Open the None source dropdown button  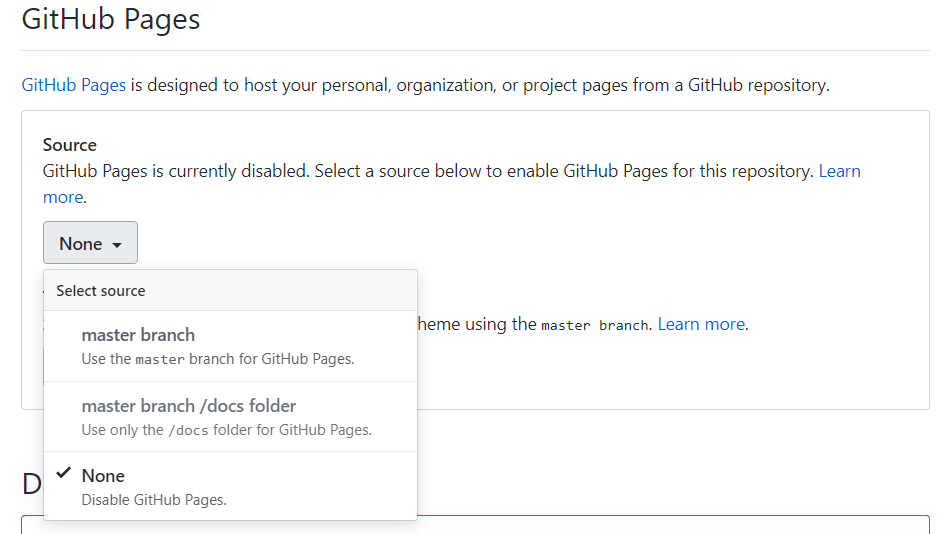pyautogui.click(x=90, y=243)
